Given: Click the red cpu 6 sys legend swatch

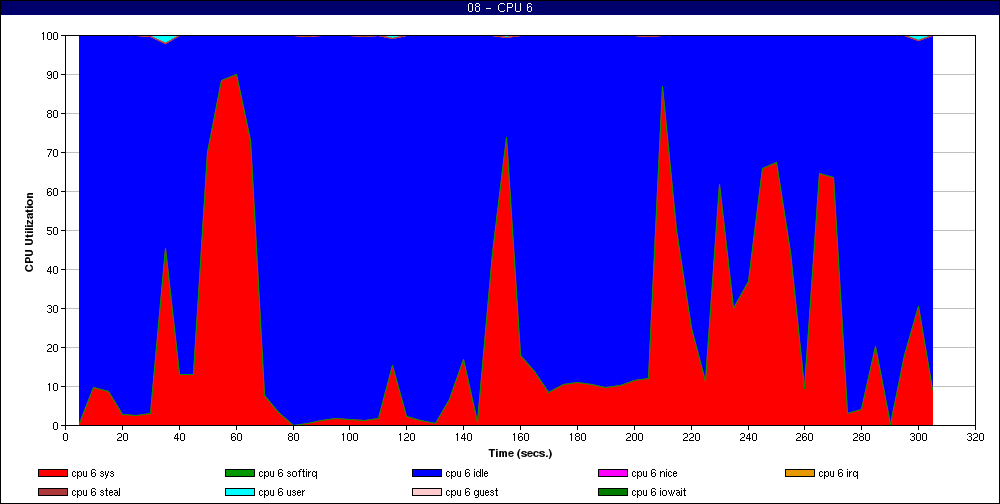Looking at the screenshot, I should point(52,473).
